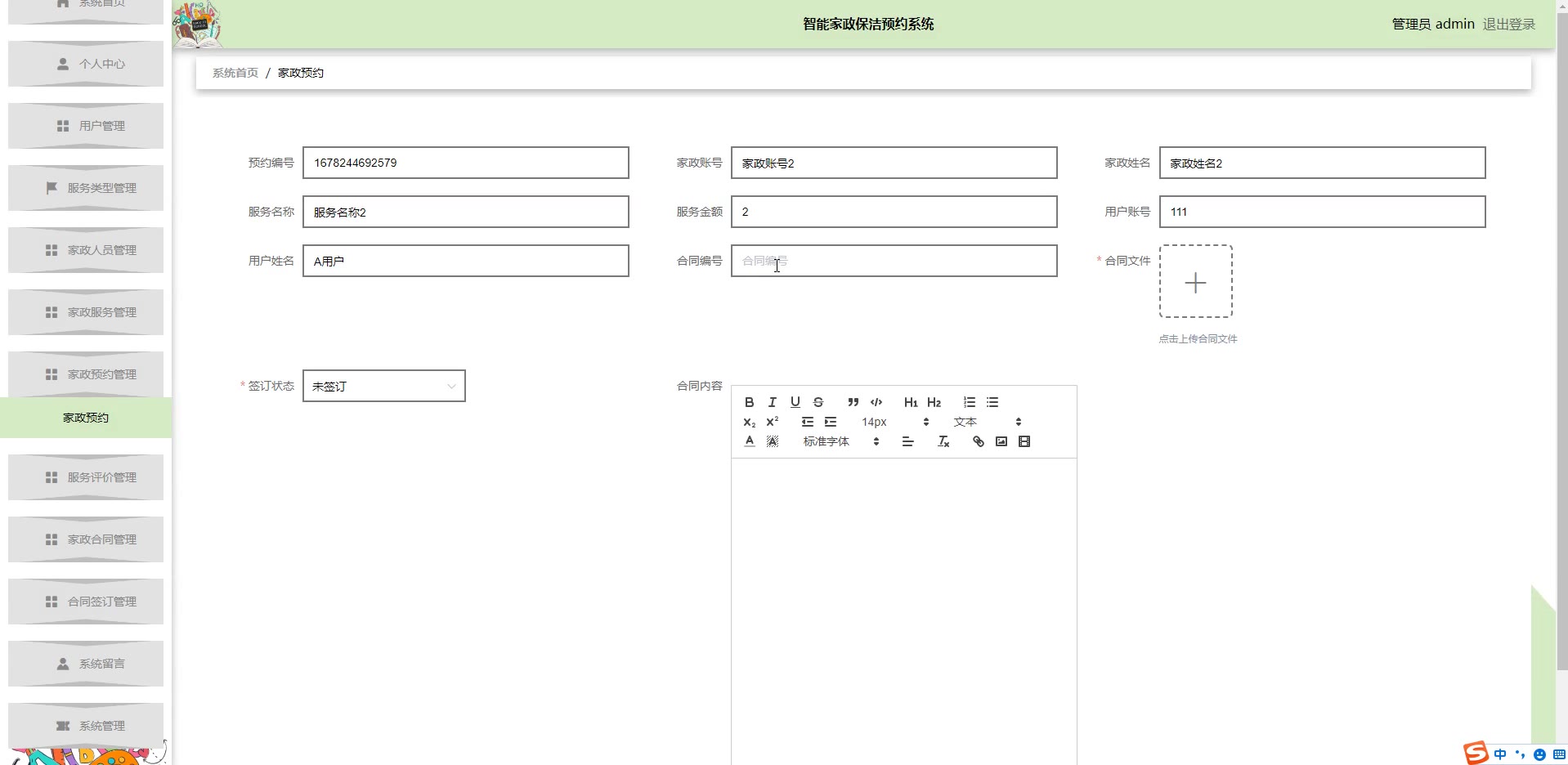
Task: Insert bulleted list
Action: tap(992, 402)
